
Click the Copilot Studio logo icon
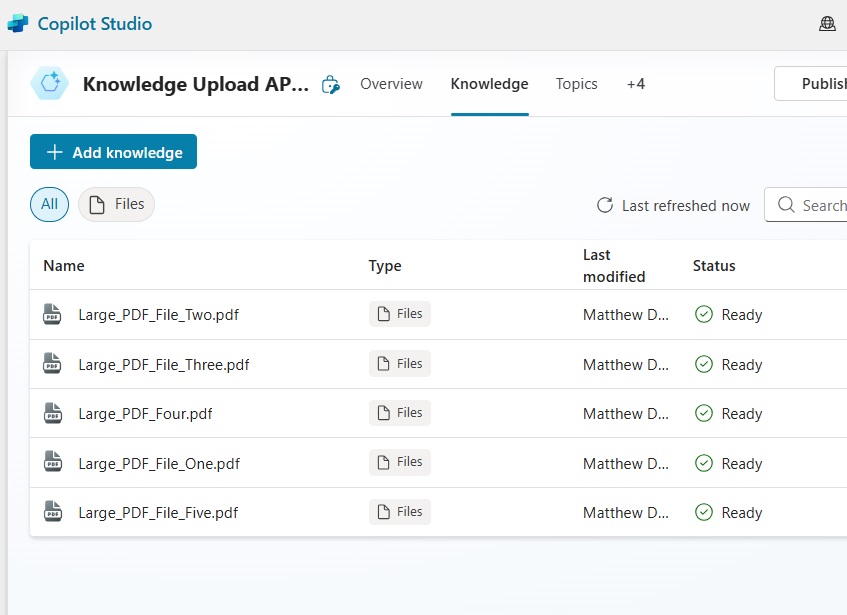click(18, 24)
